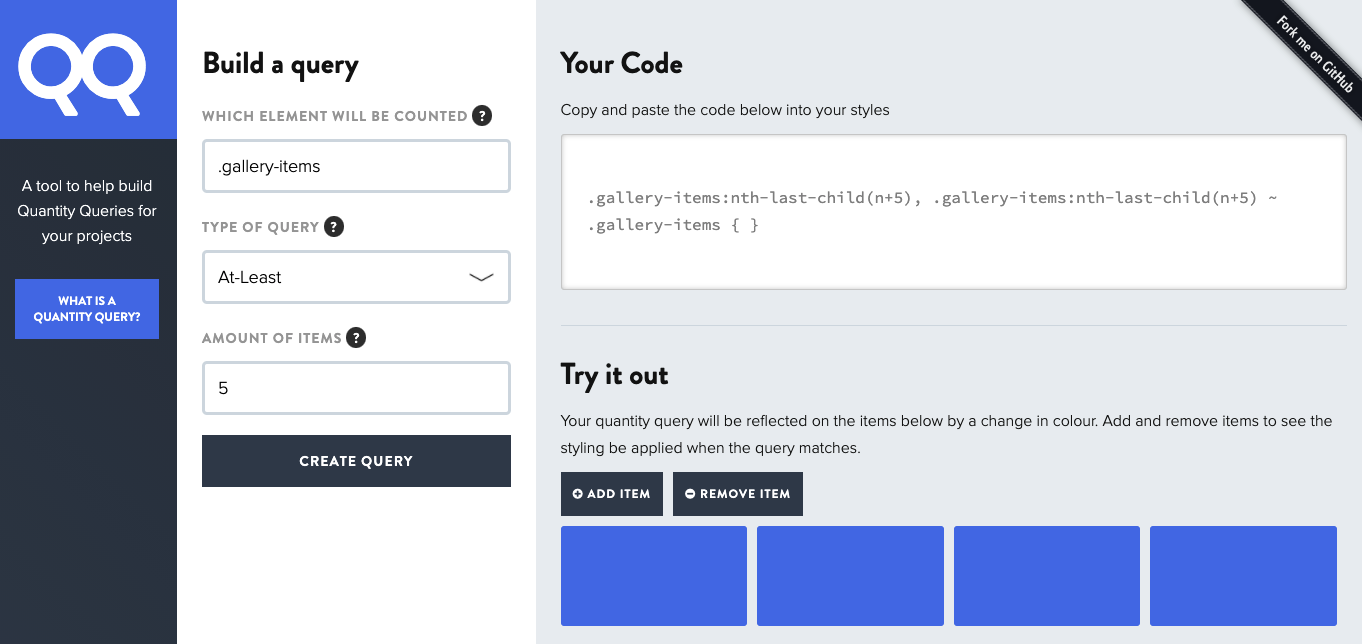Click the Type of Query help icon
The height and width of the screenshot is (644, 1362).
(334, 227)
